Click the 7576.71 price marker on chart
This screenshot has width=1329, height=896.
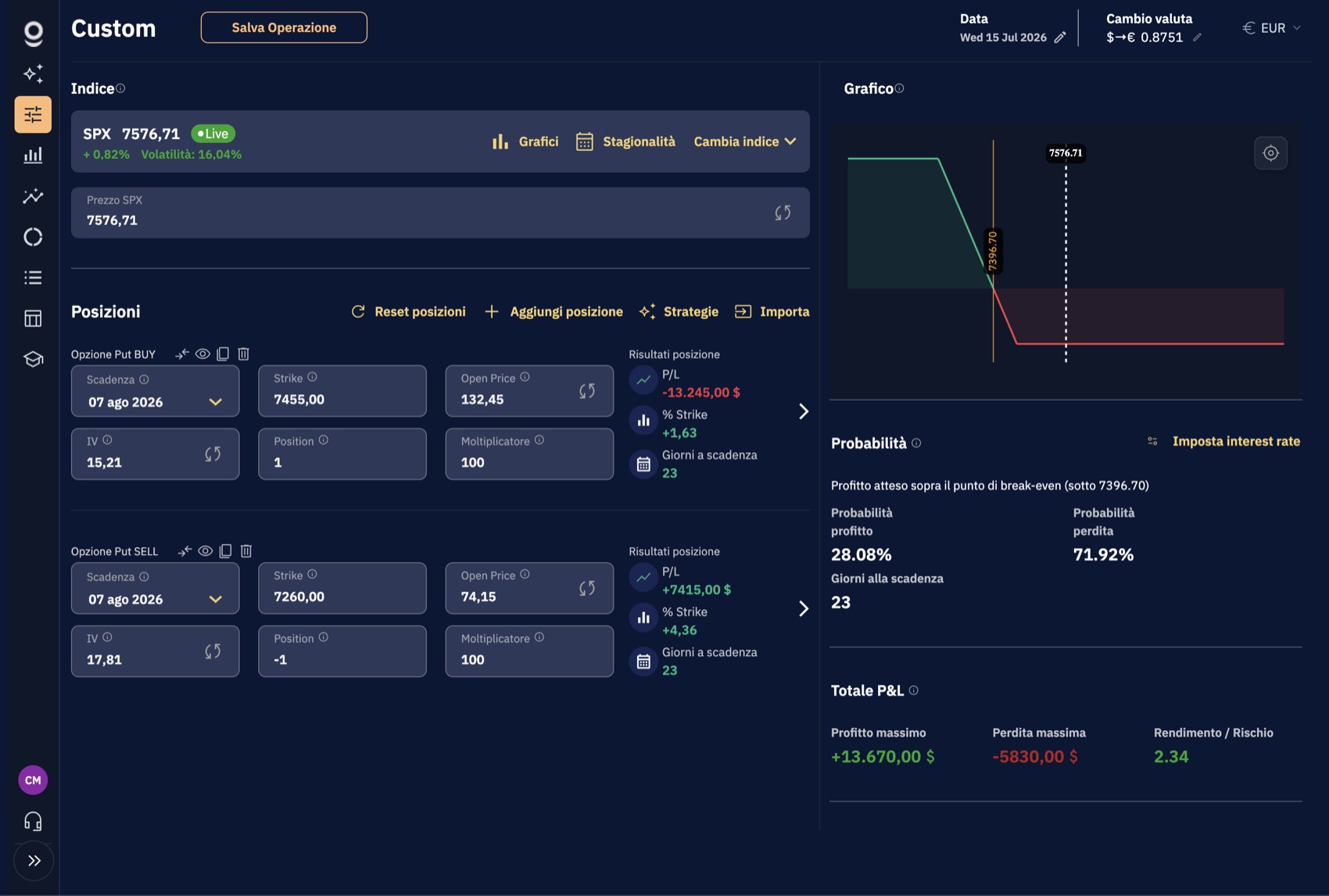point(1066,153)
